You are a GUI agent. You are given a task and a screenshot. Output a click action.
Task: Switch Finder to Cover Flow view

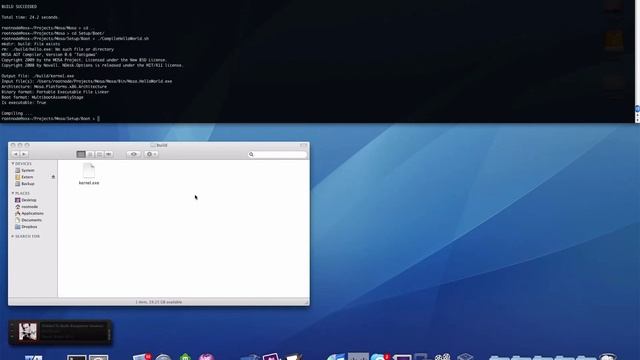coord(109,154)
